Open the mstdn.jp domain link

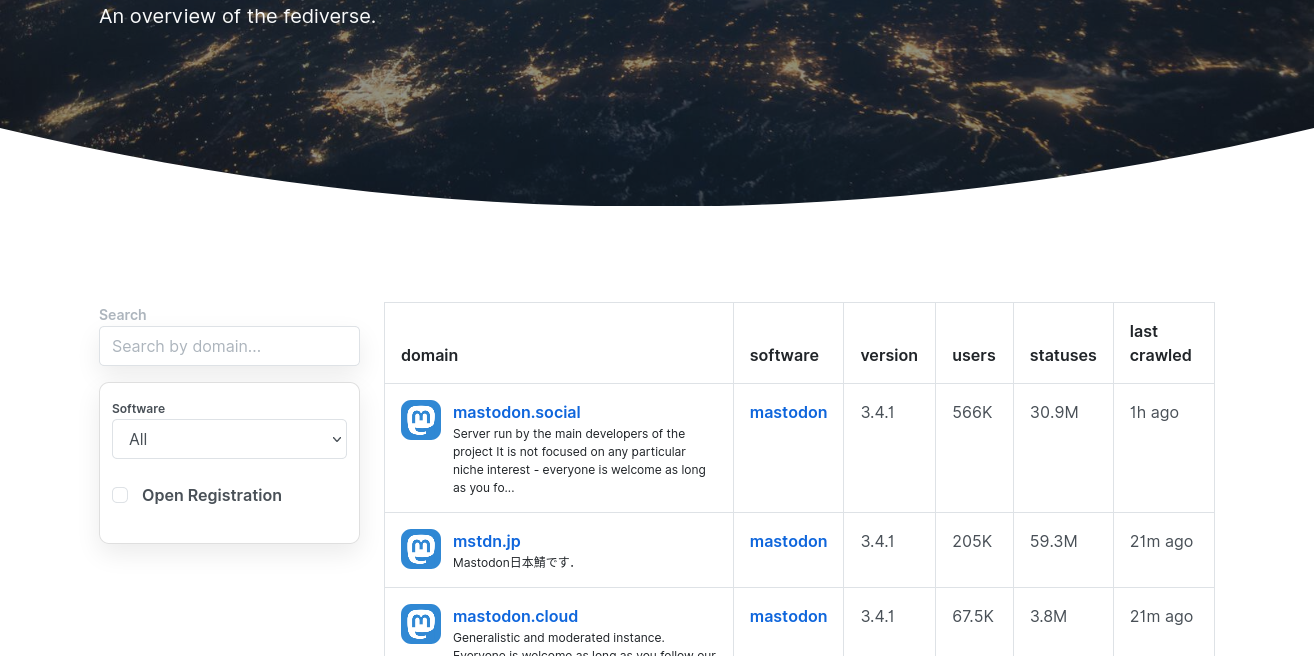(486, 541)
